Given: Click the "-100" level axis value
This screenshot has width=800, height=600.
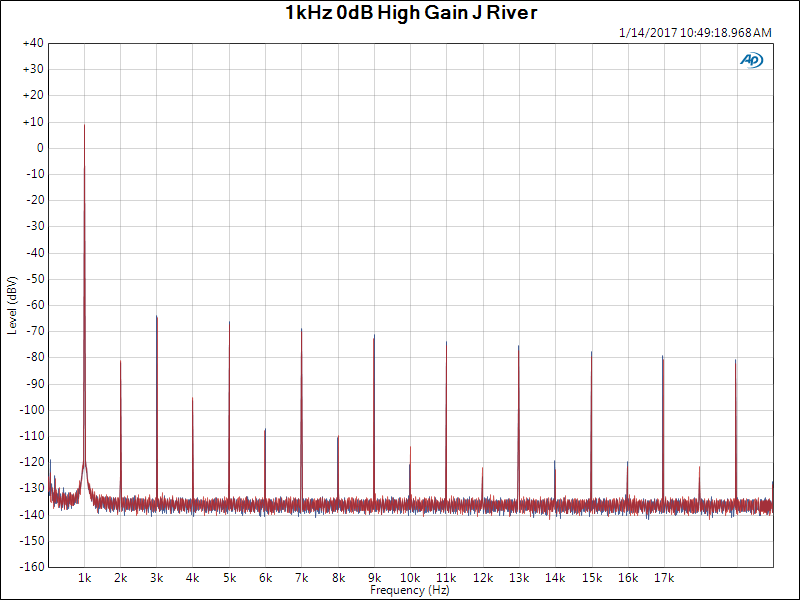Looking at the screenshot, I should click(x=33, y=410).
